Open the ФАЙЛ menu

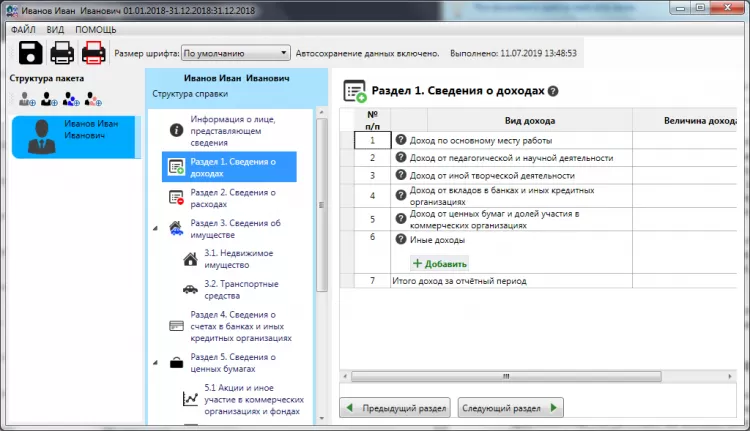(x=23, y=30)
